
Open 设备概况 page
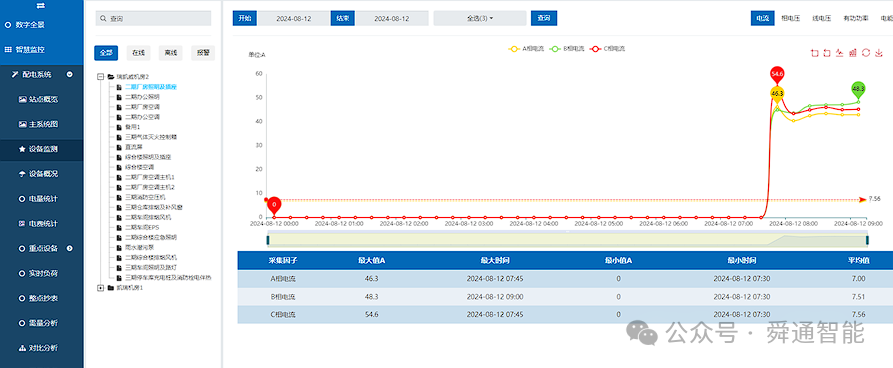coord(42,174)
